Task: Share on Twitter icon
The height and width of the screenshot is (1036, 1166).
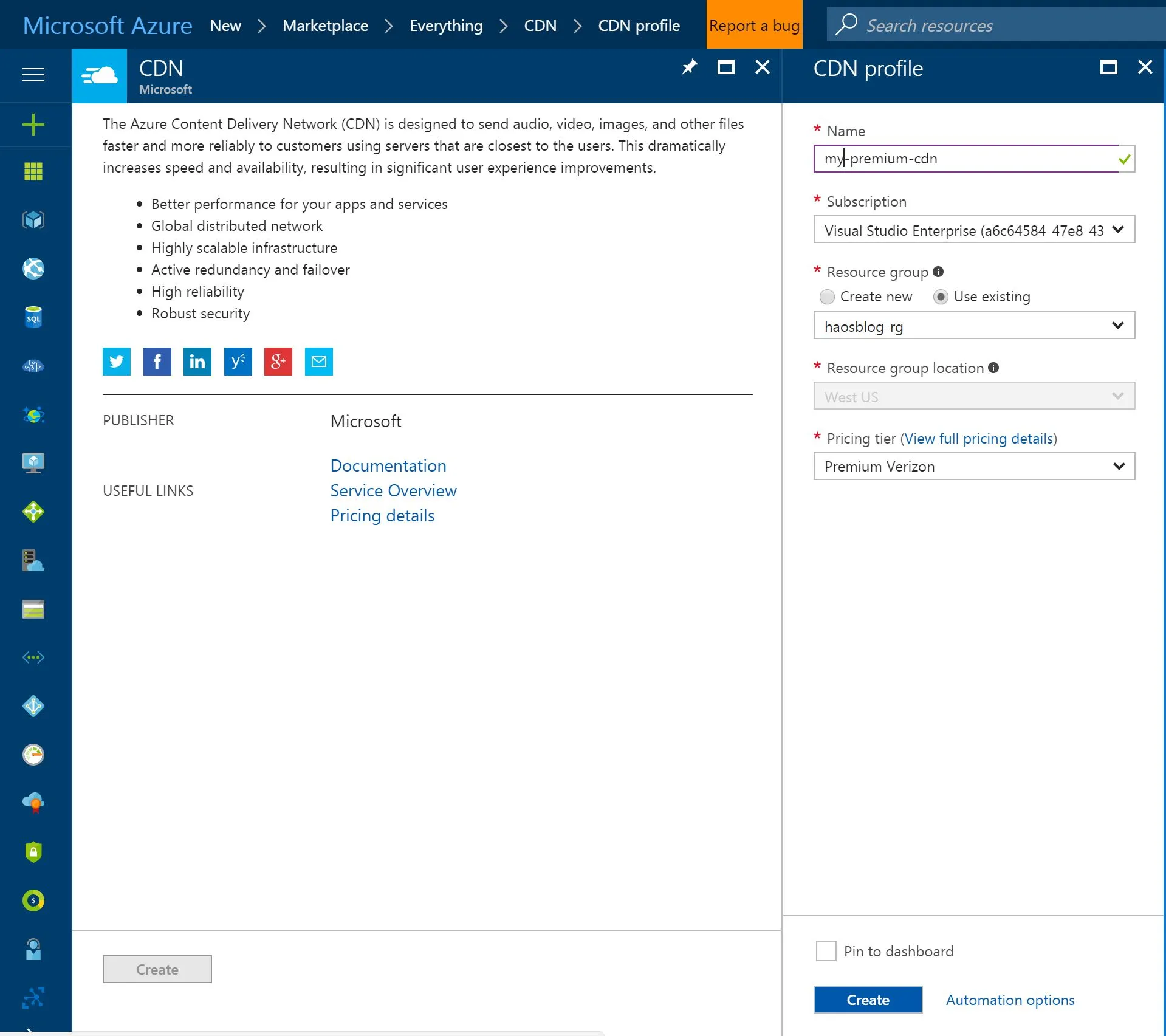Action: pos(117,362)
